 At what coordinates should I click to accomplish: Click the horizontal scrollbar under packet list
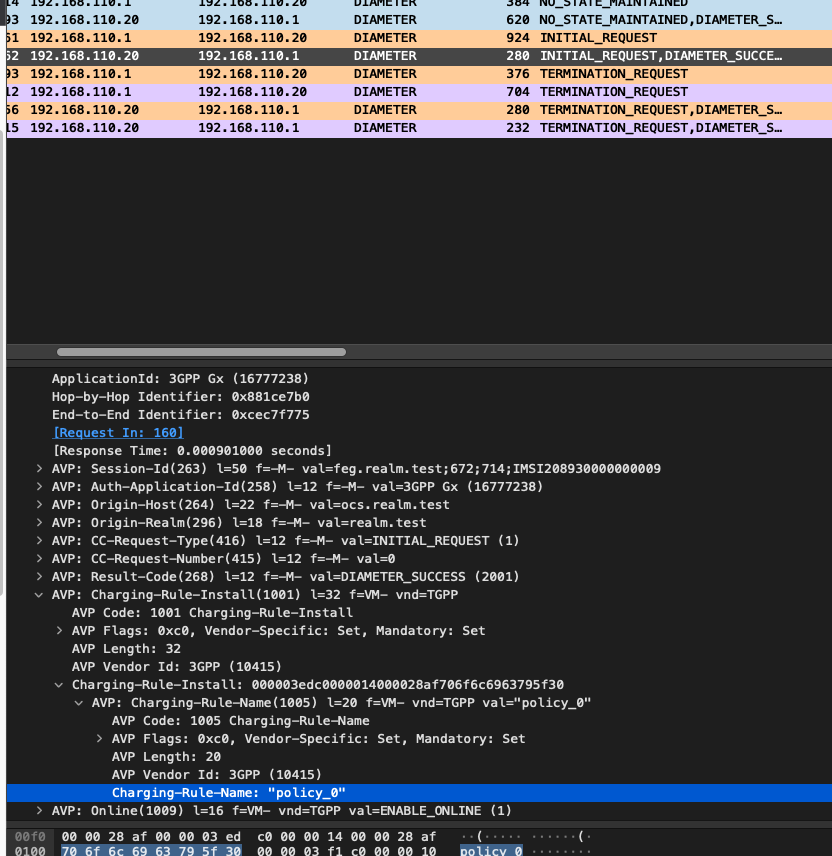(x=200, y=351)
